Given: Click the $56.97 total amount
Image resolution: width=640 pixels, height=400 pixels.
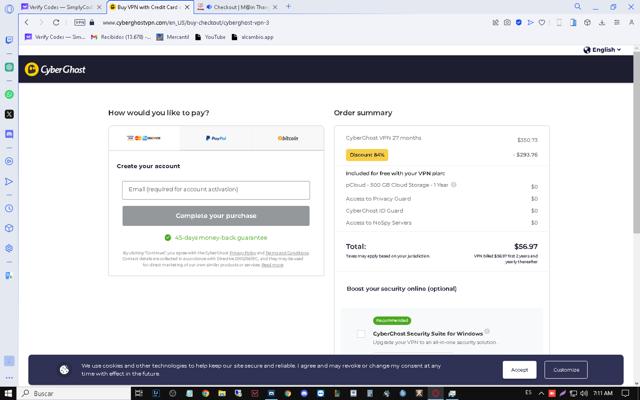Looking at the screenshot, I should pos(526,247).
